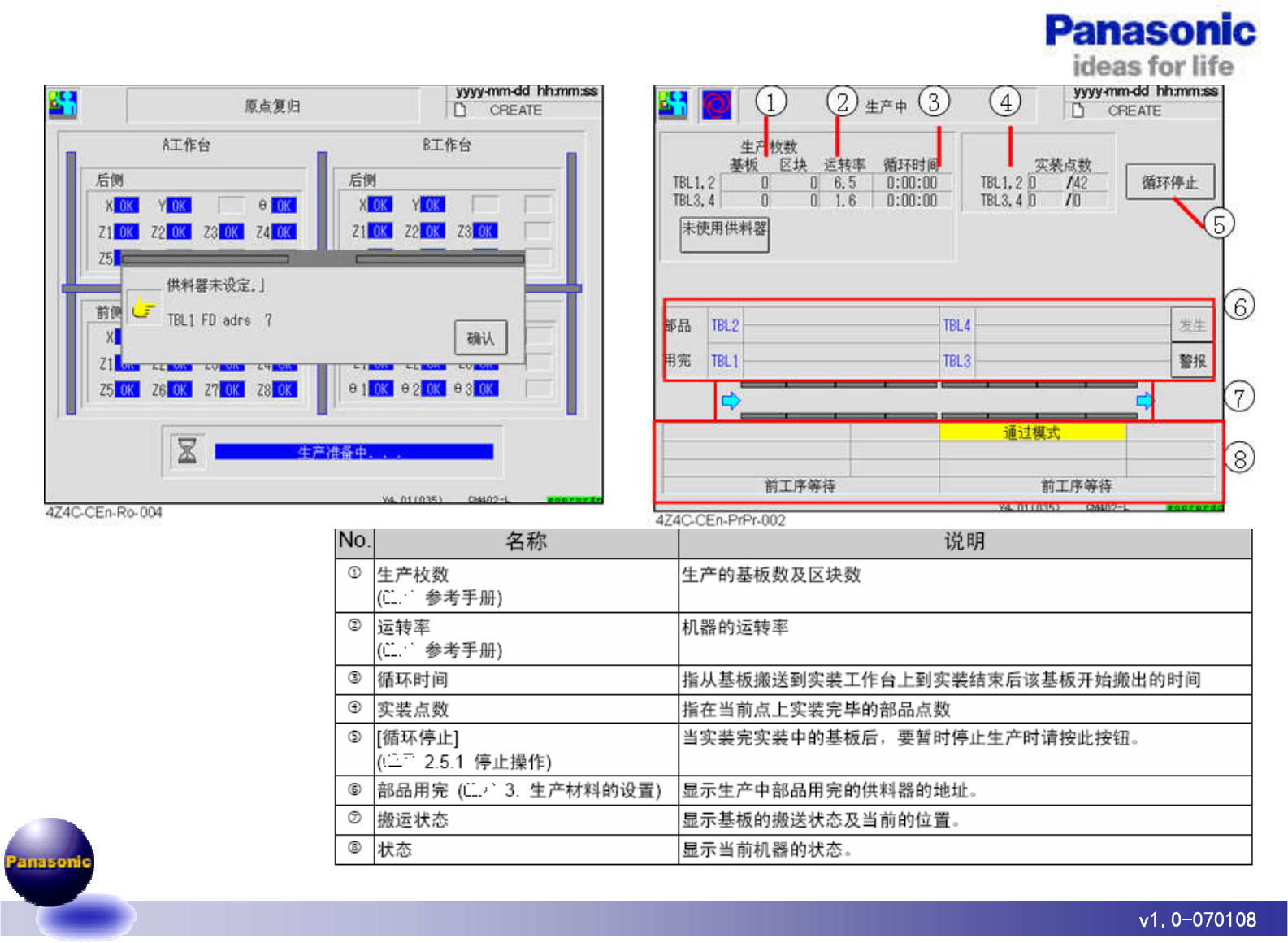
Task: Click the B工作台 rear Z3 OK indicator
Action: click(485, 232)
